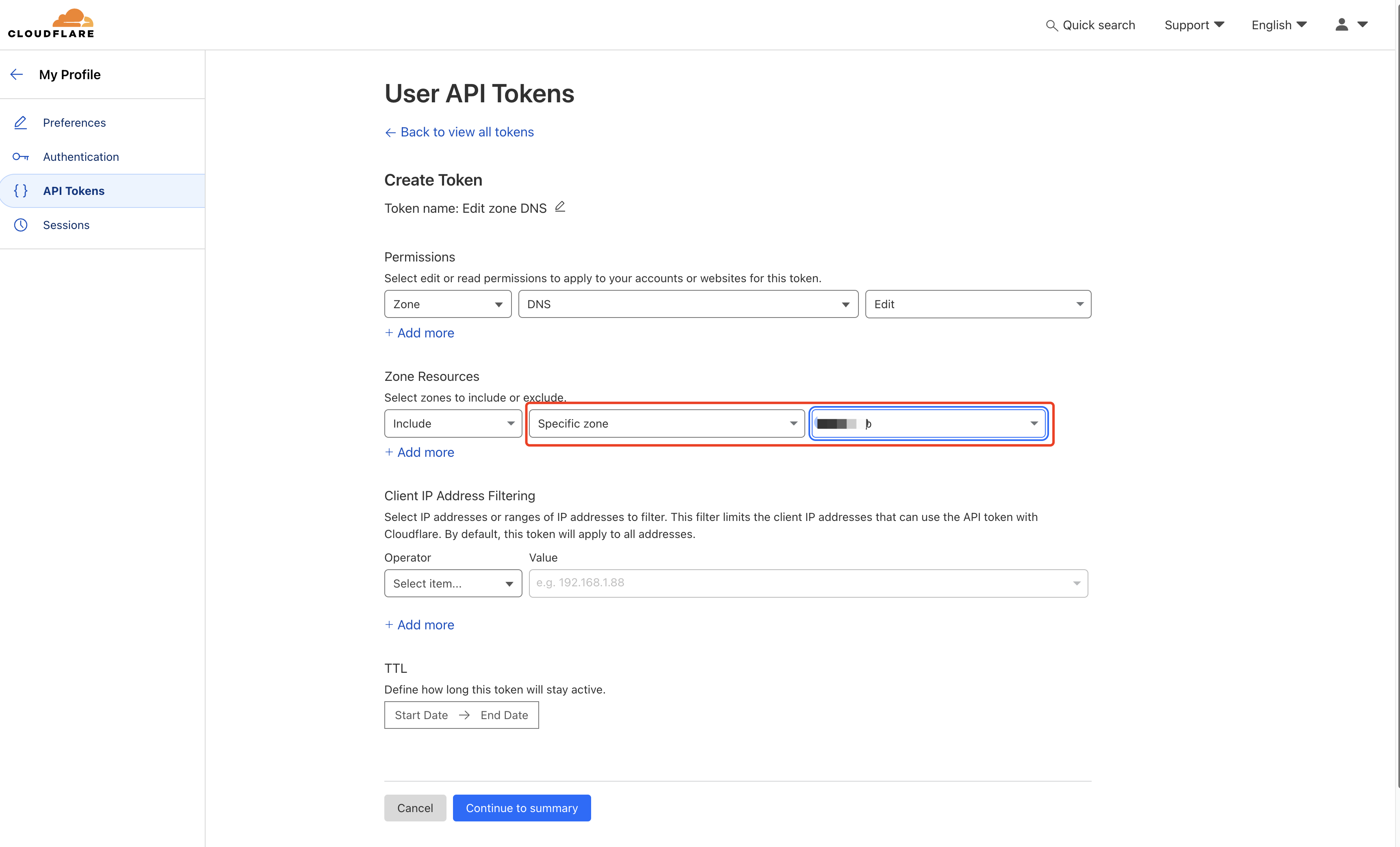
Task: Edit token name via pencil icon
Action: pyautogui.click(x=560, y=207)
